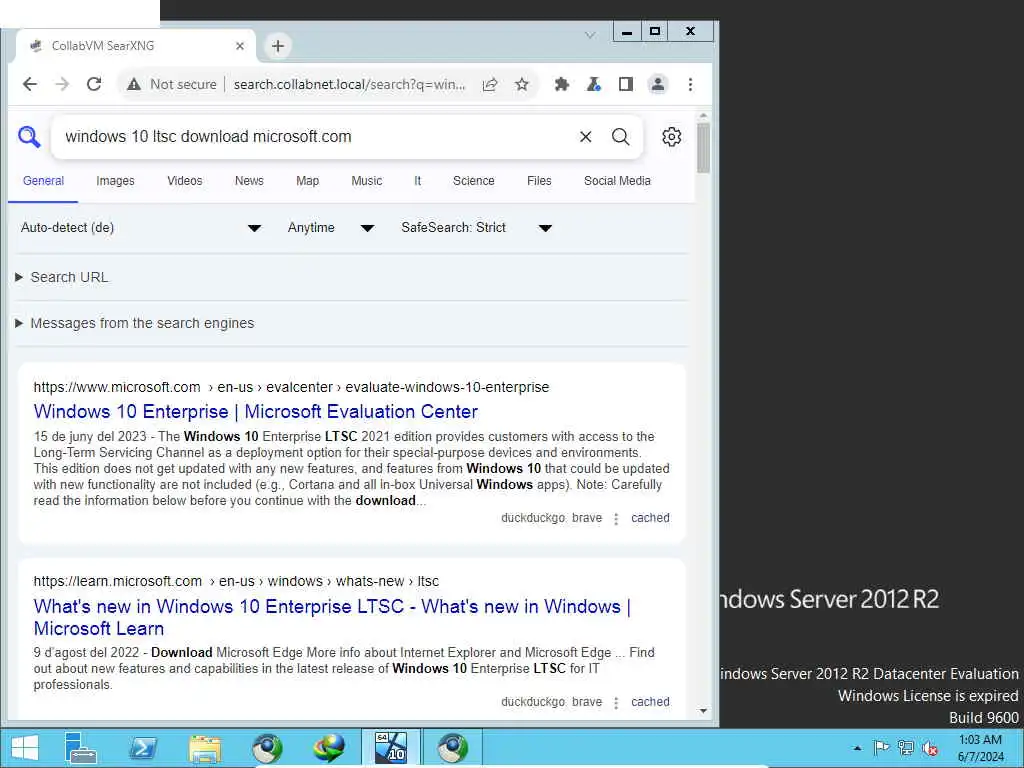Open the Windows 10 upgrade taskbar app
Image resolution: width=1024 pixels, height=768 pixels.
[x=391, y=748]
